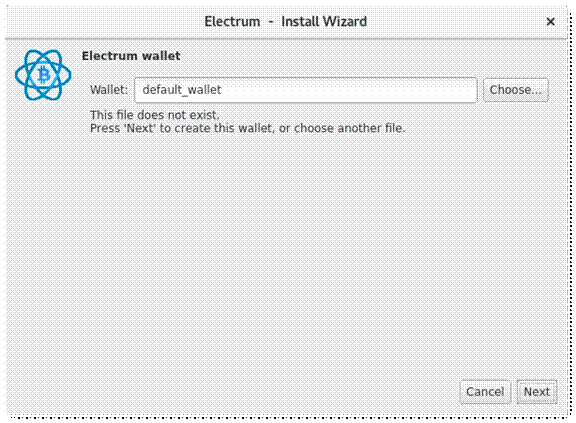576x423 pixels.
Task: Click the empty title bar area left of the title
Action: (103, 22)
